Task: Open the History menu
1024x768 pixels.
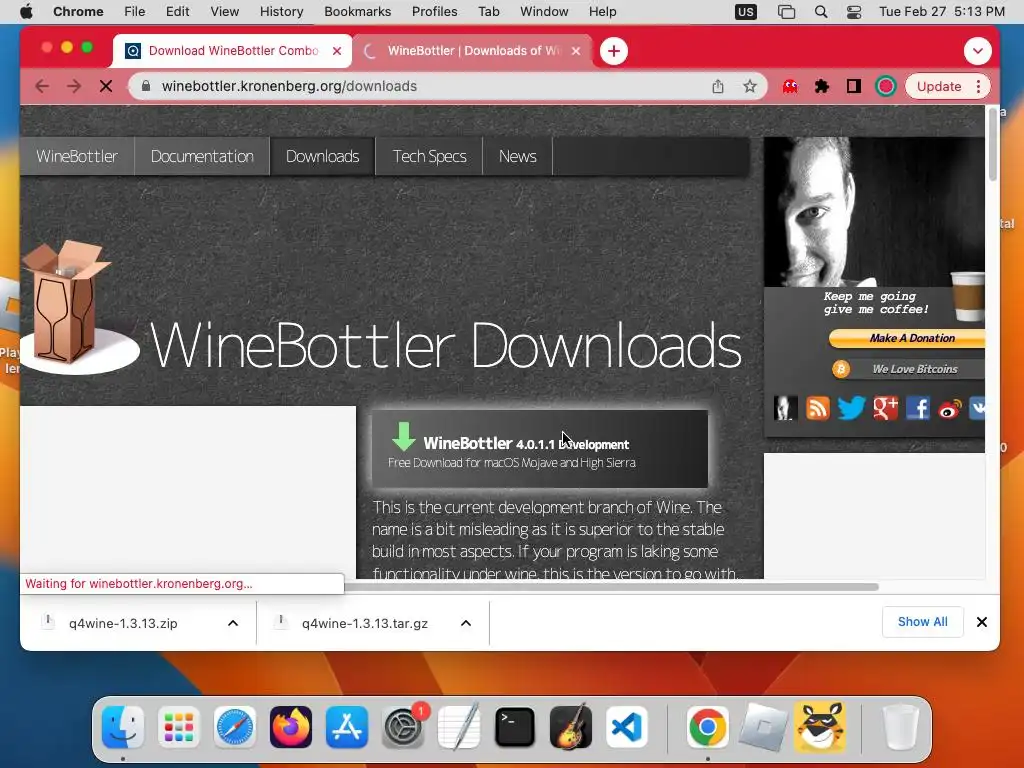Action: [281, 12]
